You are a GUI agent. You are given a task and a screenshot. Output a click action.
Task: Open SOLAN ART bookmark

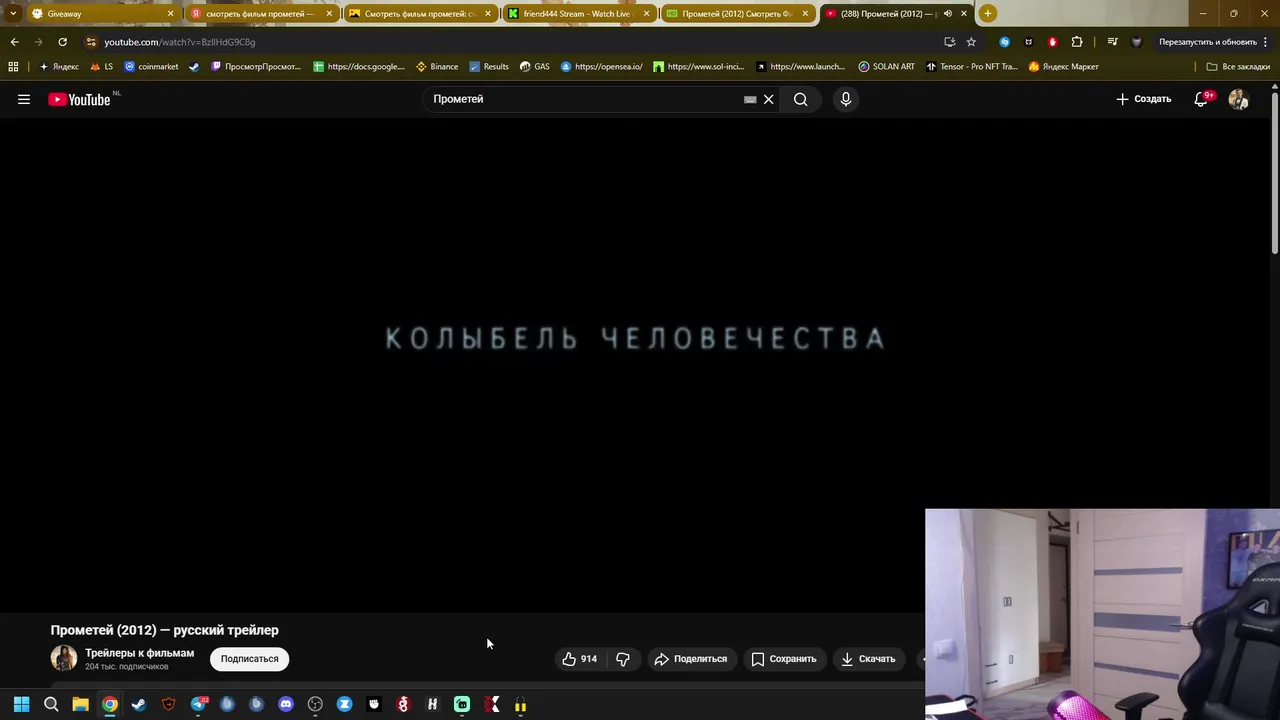coord(886,67)
